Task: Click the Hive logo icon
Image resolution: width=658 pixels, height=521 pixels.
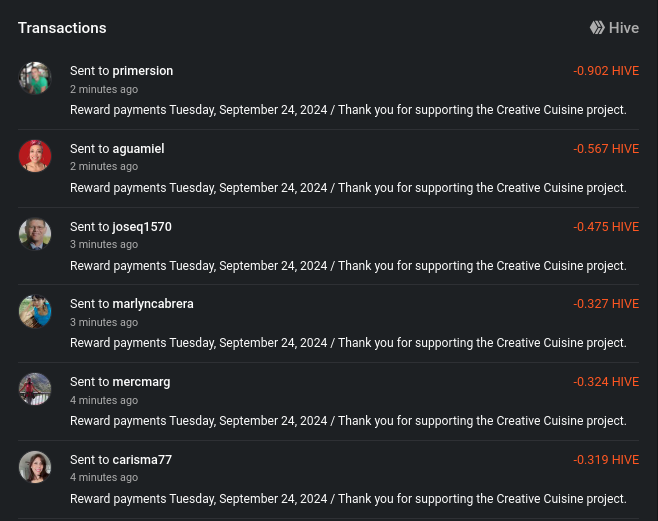Action: [x=597, y=28]
